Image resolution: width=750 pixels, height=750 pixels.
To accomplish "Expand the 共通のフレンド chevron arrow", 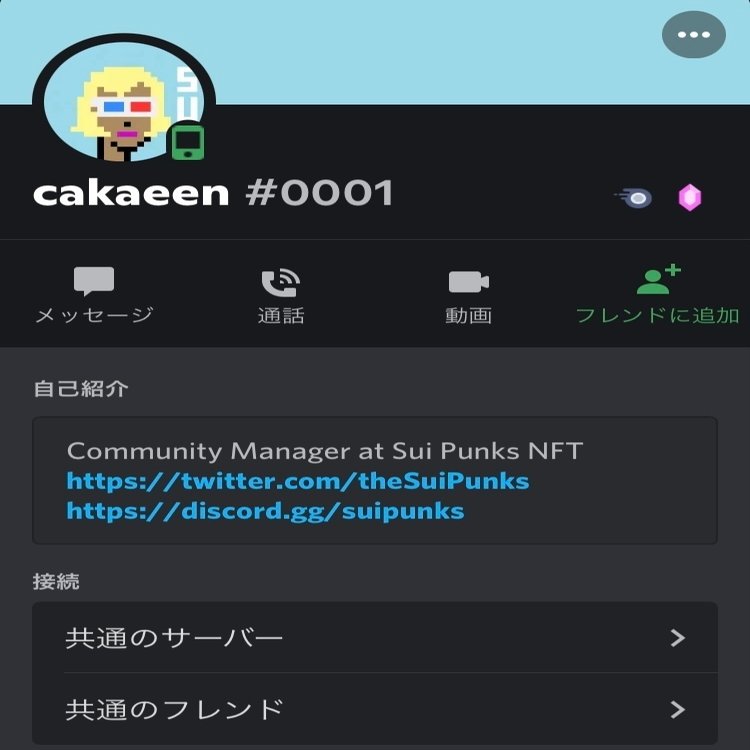I will [x=678, y=709].
